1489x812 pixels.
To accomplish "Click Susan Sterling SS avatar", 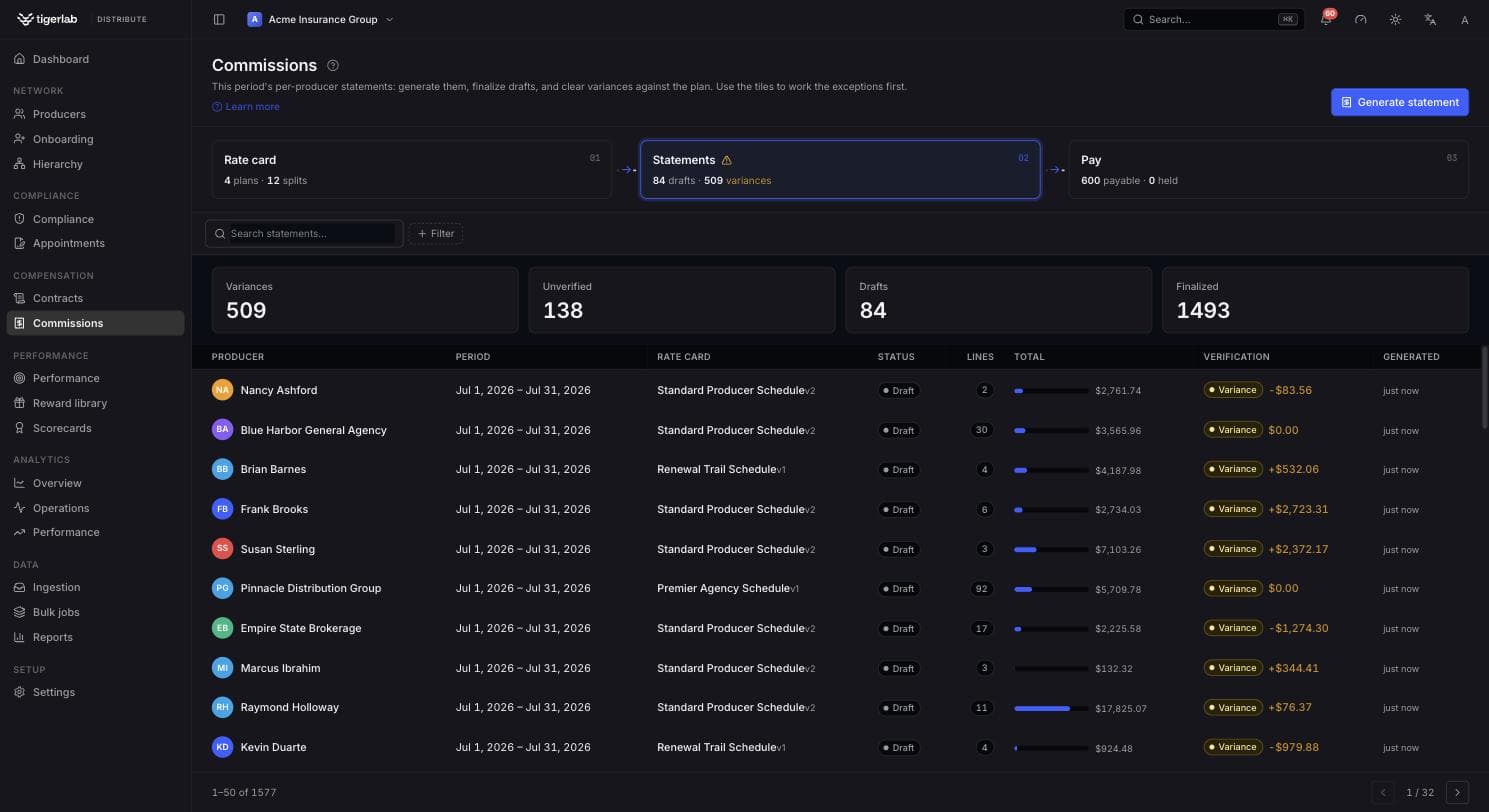I will click(222, 549).
